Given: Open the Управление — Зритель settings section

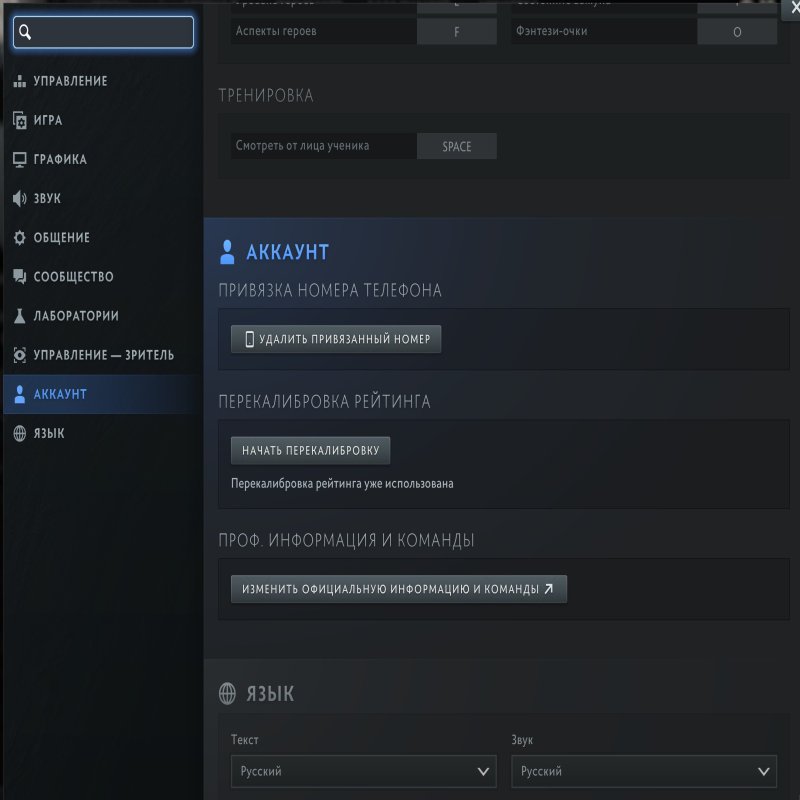Looking at the screenshot, I should coord(103,355).
